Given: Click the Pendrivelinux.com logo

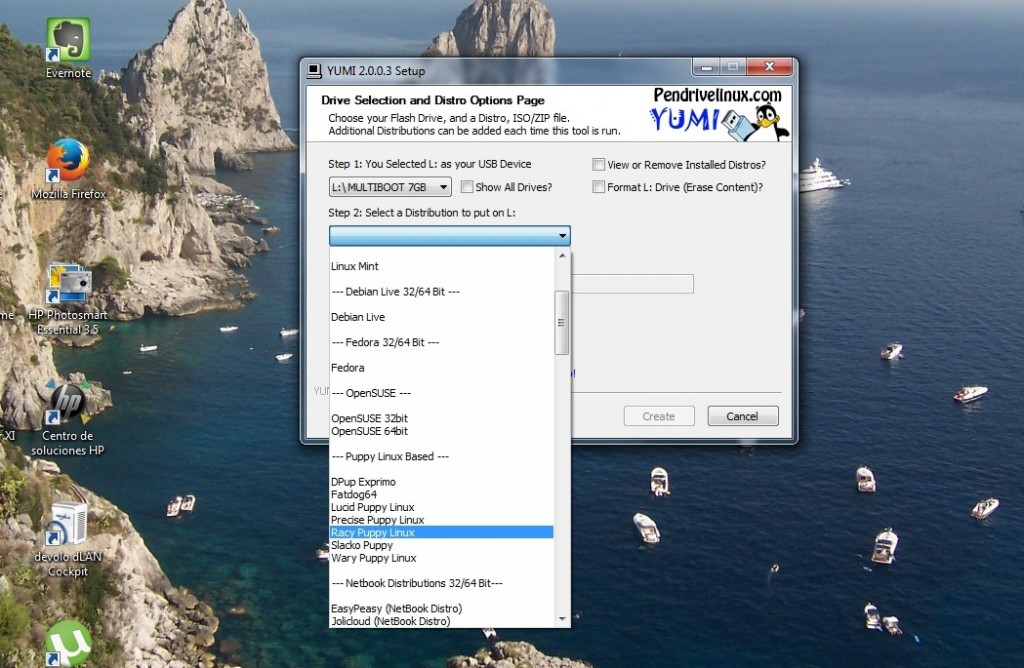Looking at the screenshot, I should tap(718, 94).
